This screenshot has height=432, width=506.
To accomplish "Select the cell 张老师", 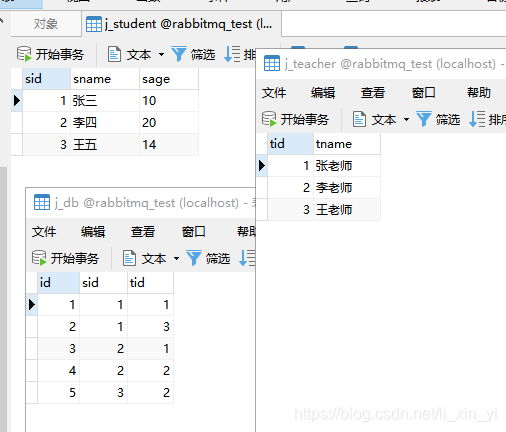I will point(347,166).
